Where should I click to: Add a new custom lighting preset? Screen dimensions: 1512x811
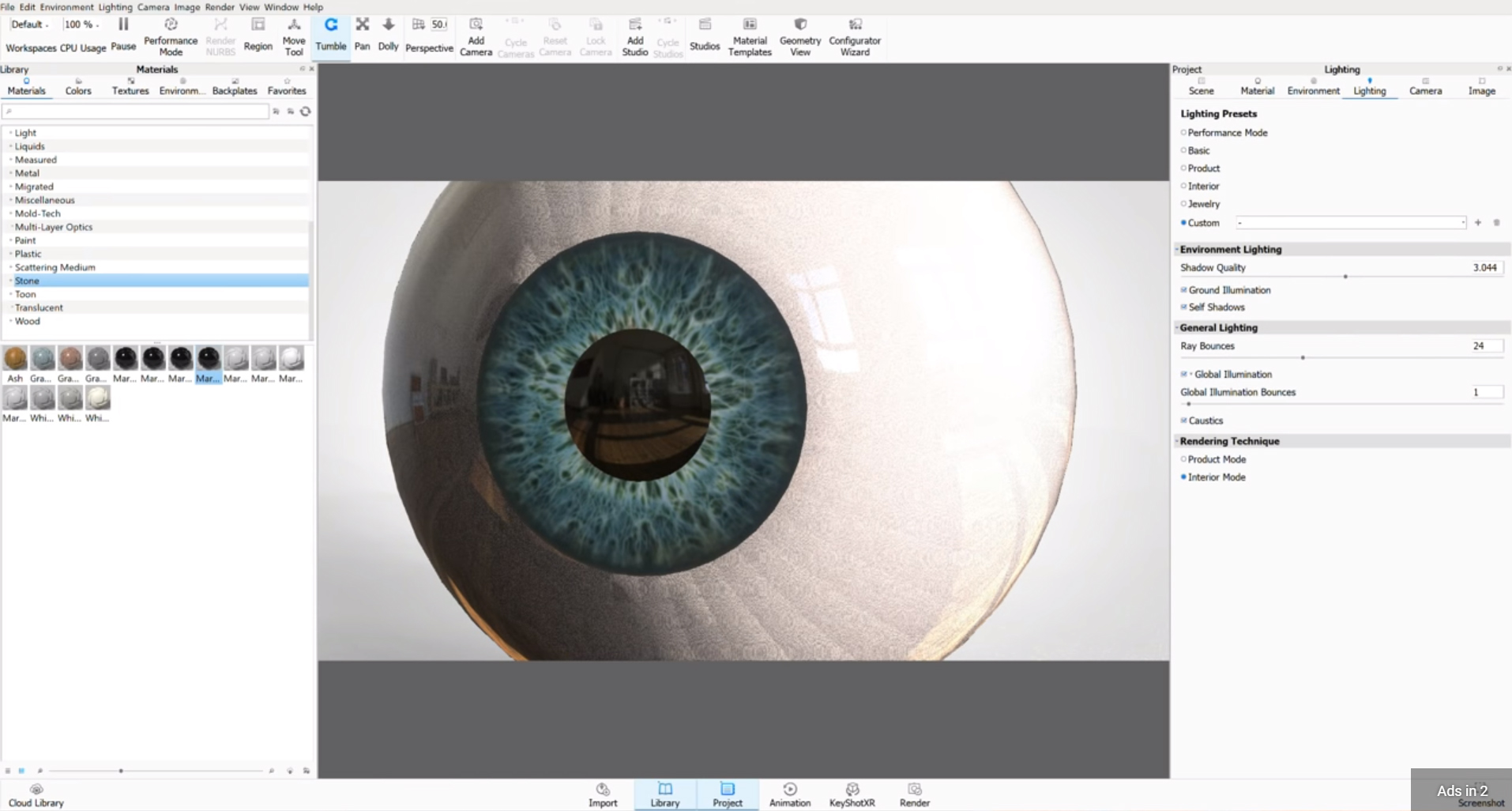[x=1478, y=223]
